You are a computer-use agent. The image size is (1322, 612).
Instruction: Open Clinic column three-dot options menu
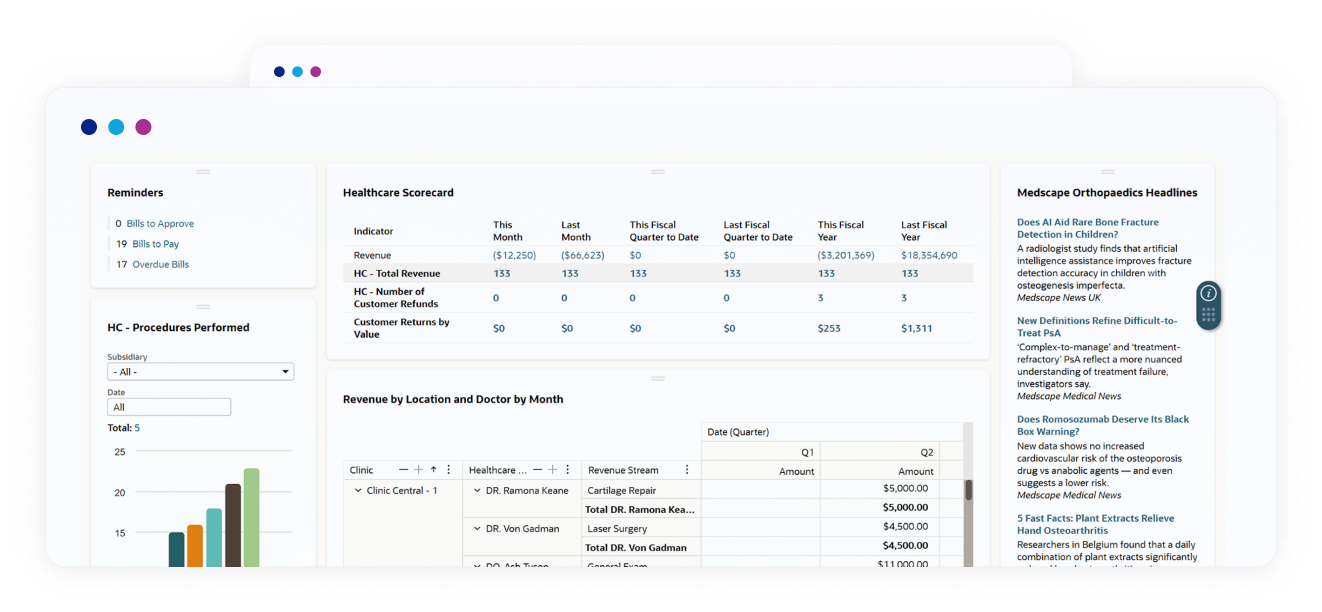448,470
